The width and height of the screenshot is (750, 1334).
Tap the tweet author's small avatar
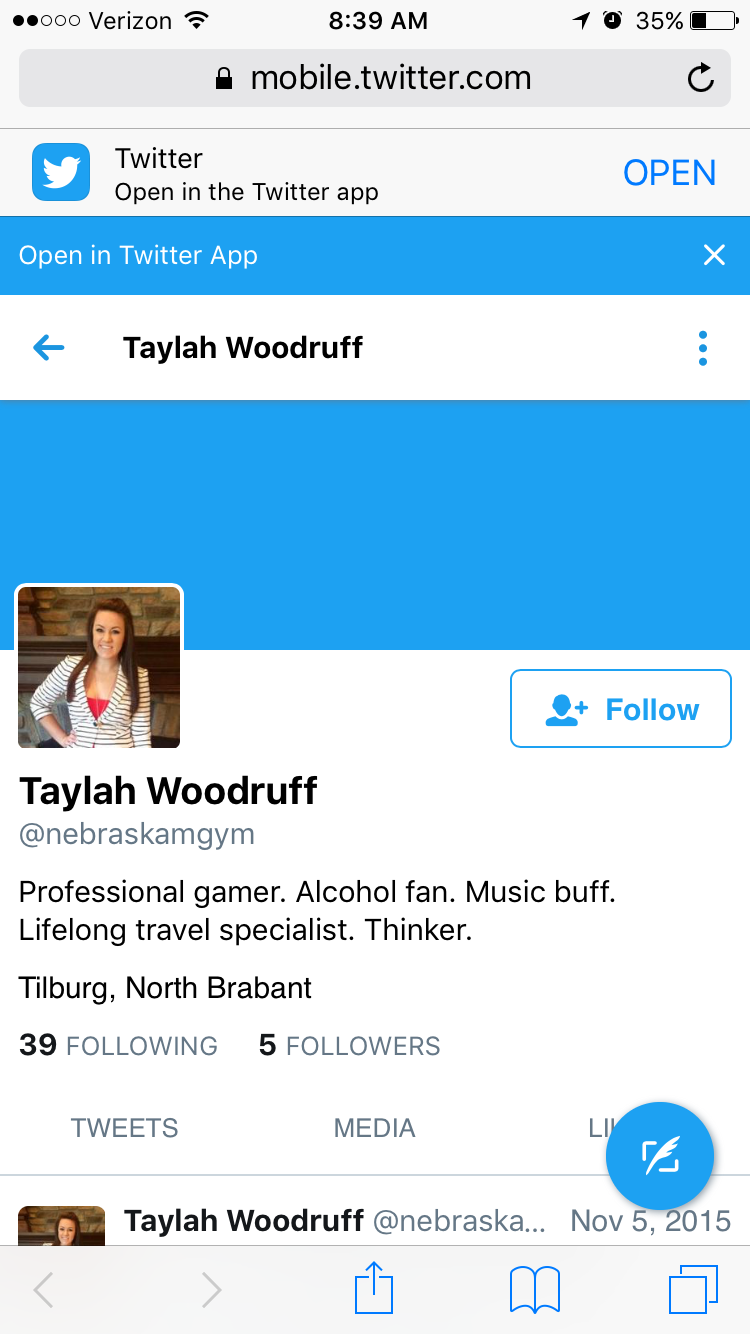click(61, 1225)
